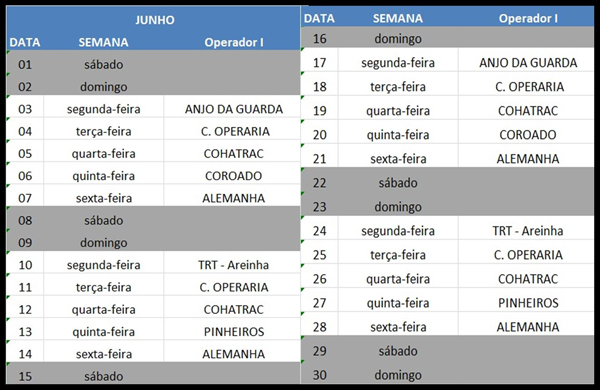Select the JUNHO title header cell
The width and height of the screenshot is (600, 390).
[x=153, y=20]
